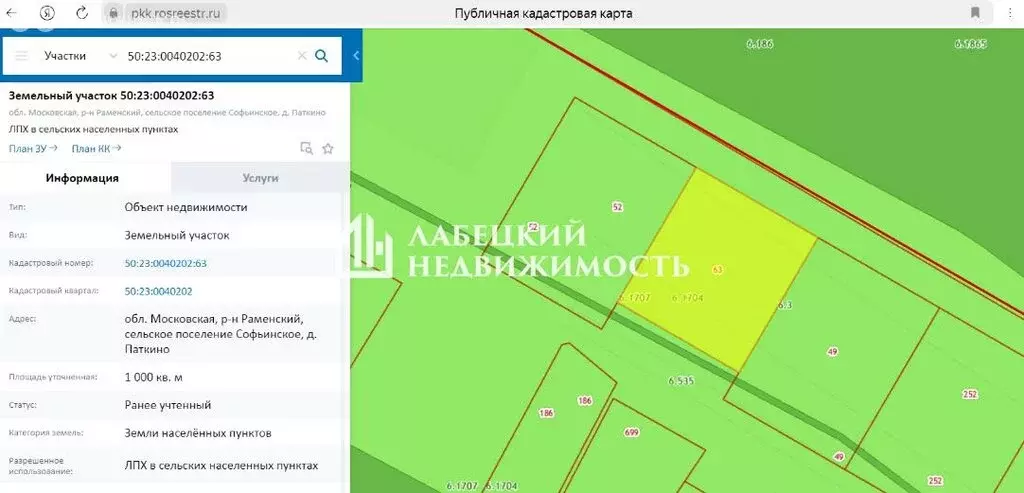Open the Yandex home button
The height and width of the screenshot is (493, 1024).
[x=47, y=13]
